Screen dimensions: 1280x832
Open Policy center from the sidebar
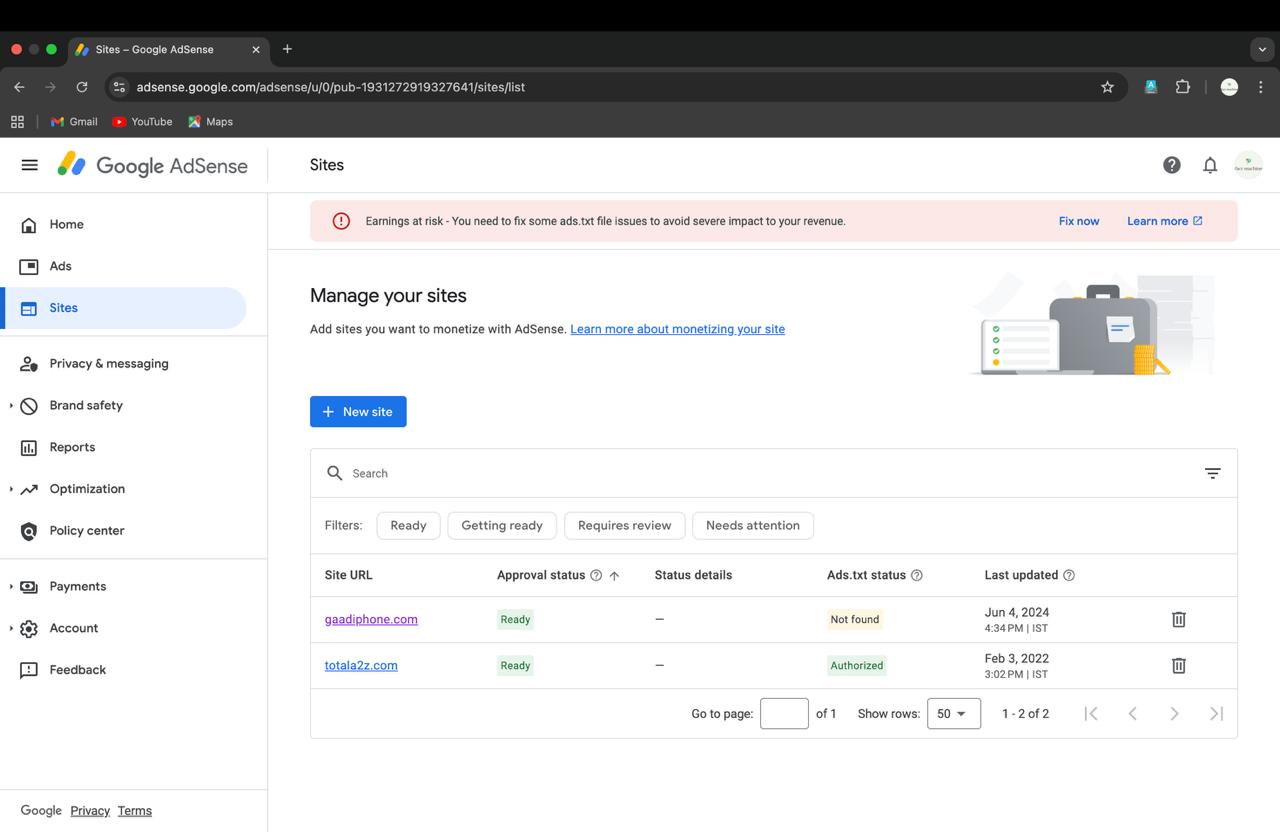tap(87, 531)
